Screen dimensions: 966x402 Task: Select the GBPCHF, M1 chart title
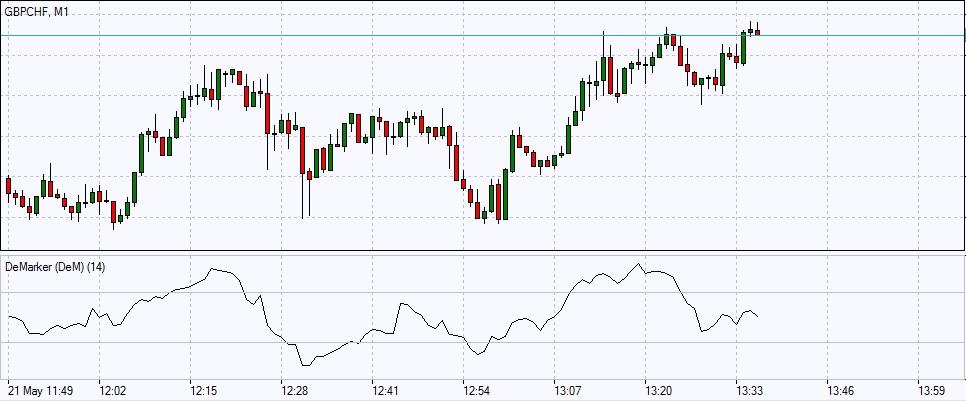coord(36,10)
